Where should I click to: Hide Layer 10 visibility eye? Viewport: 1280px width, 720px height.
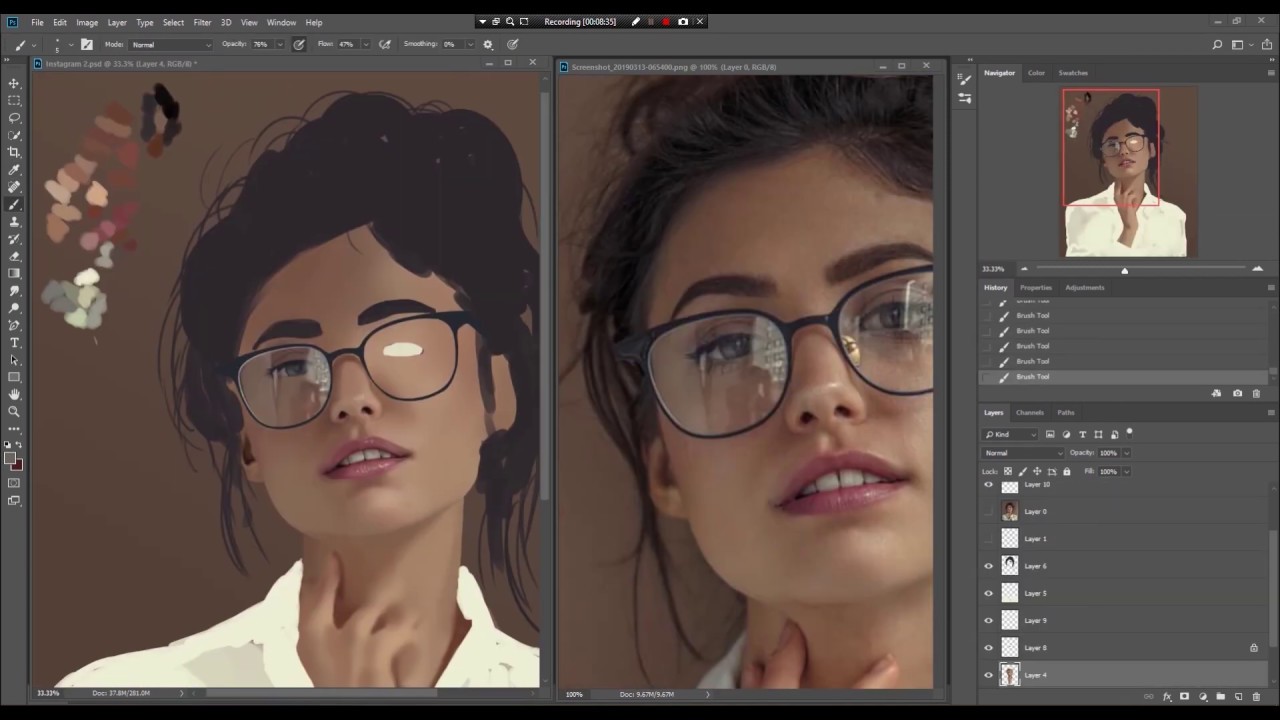(989, 485)
